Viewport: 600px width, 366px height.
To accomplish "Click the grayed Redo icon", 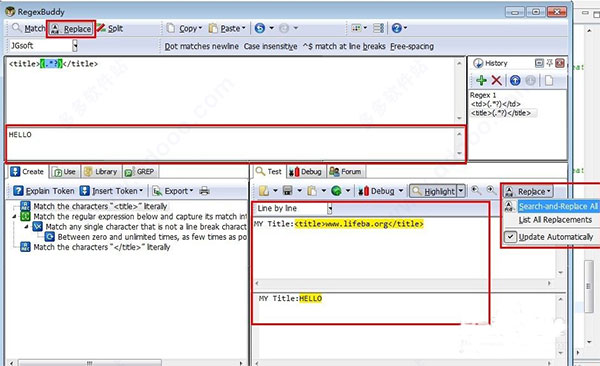I will (x=284, y=28).
